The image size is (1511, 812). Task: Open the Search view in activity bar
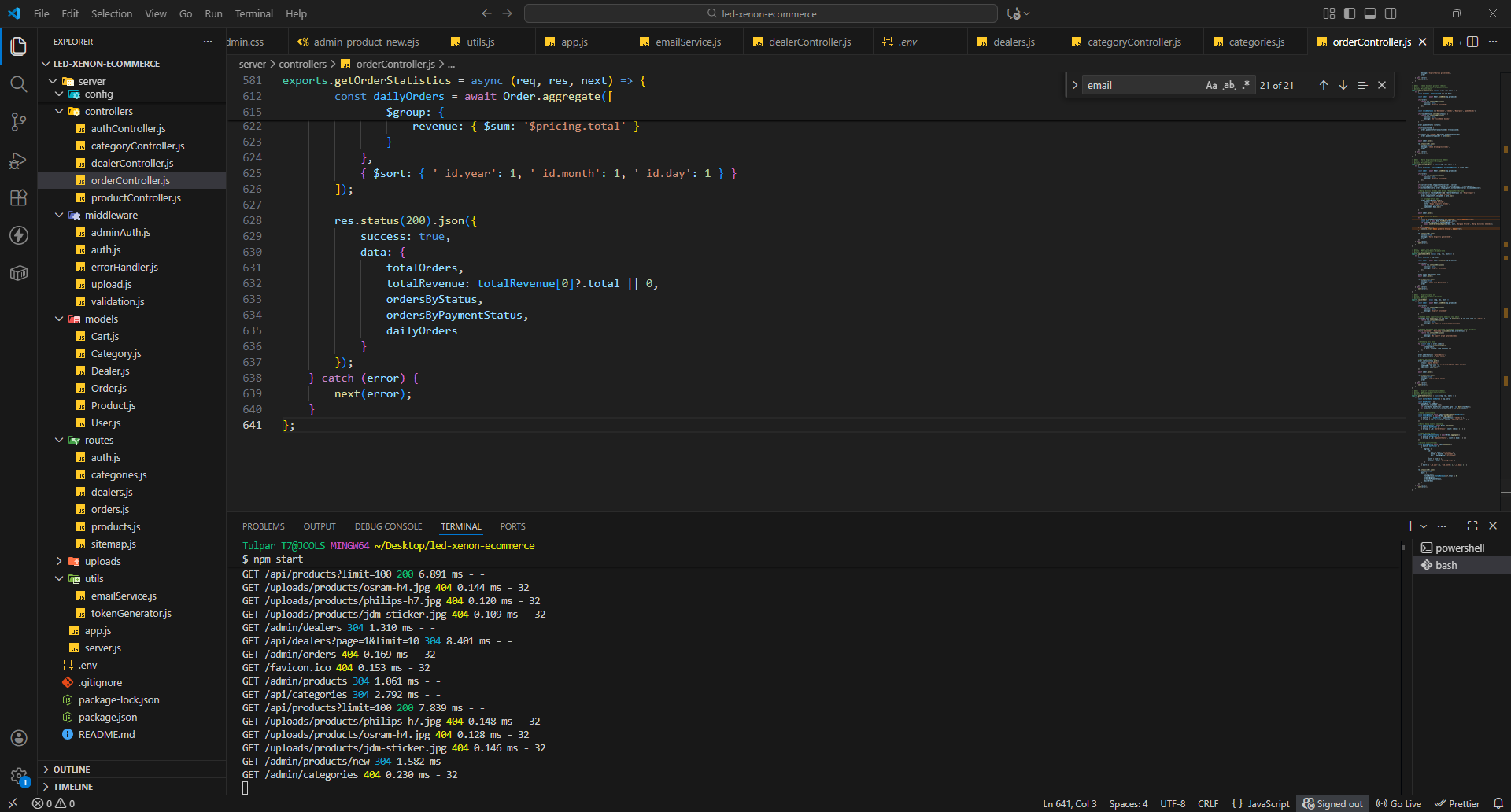[19, 84]
